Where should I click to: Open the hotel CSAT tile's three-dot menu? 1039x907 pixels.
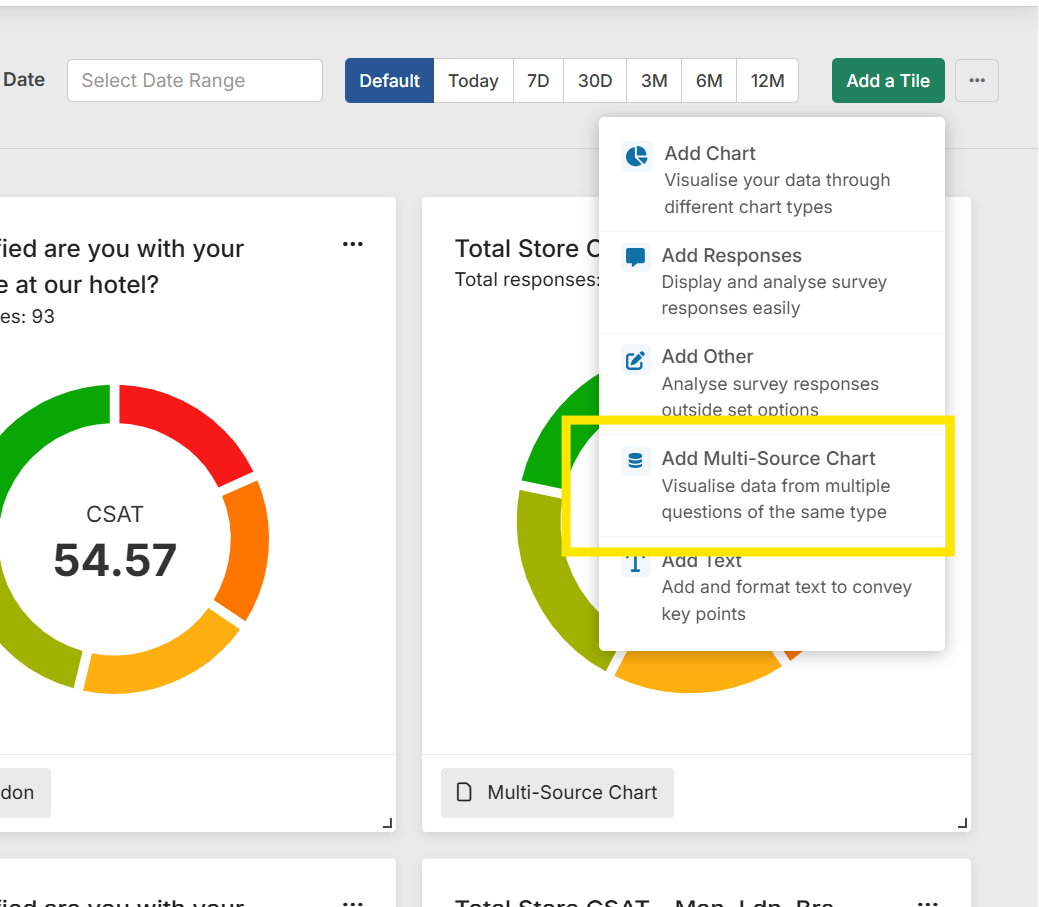click(x=353, y=244)
